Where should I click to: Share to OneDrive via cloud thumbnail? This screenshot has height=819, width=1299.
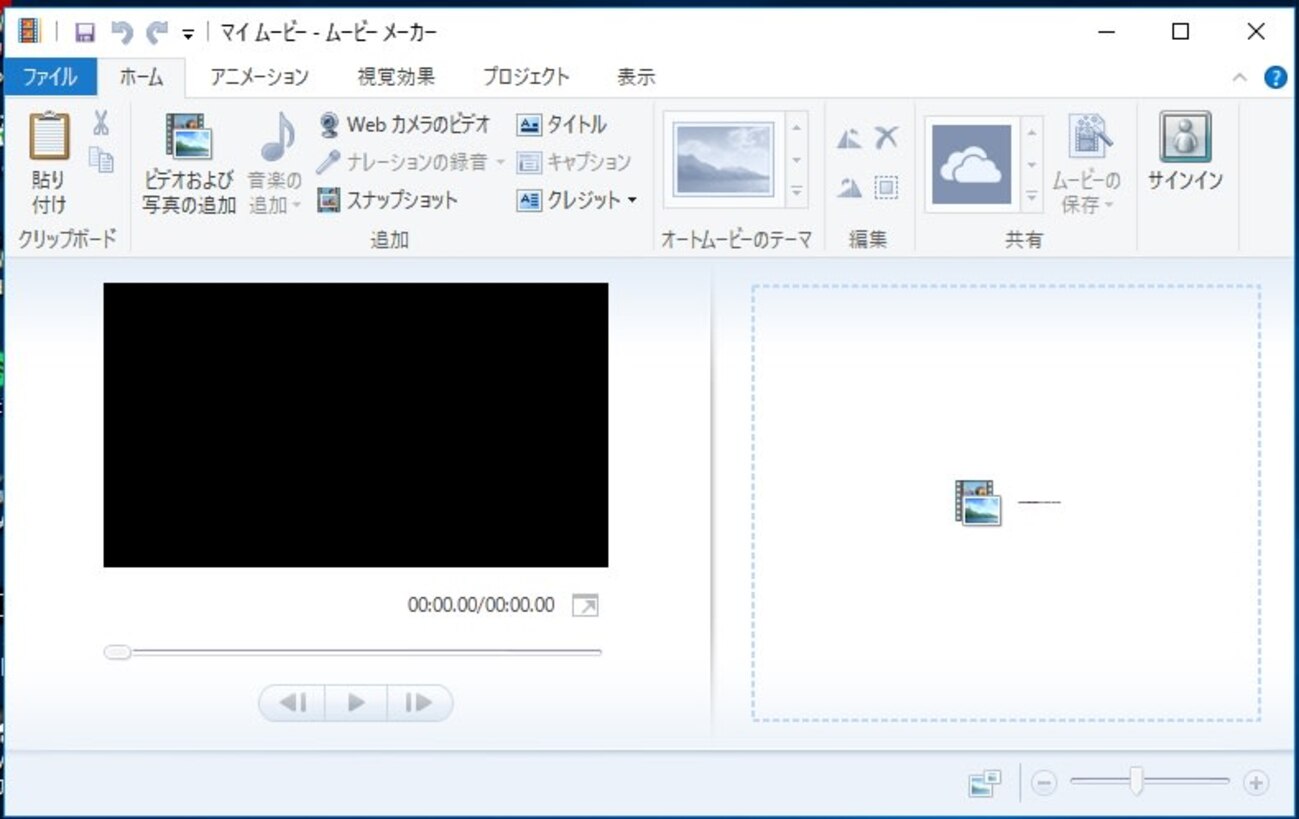(x=972, y=164)
